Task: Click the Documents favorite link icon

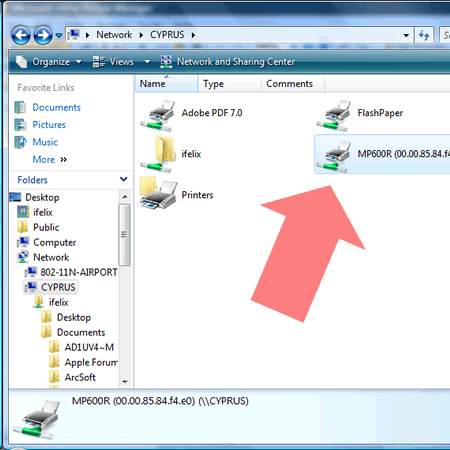Action: pos(20,107)
